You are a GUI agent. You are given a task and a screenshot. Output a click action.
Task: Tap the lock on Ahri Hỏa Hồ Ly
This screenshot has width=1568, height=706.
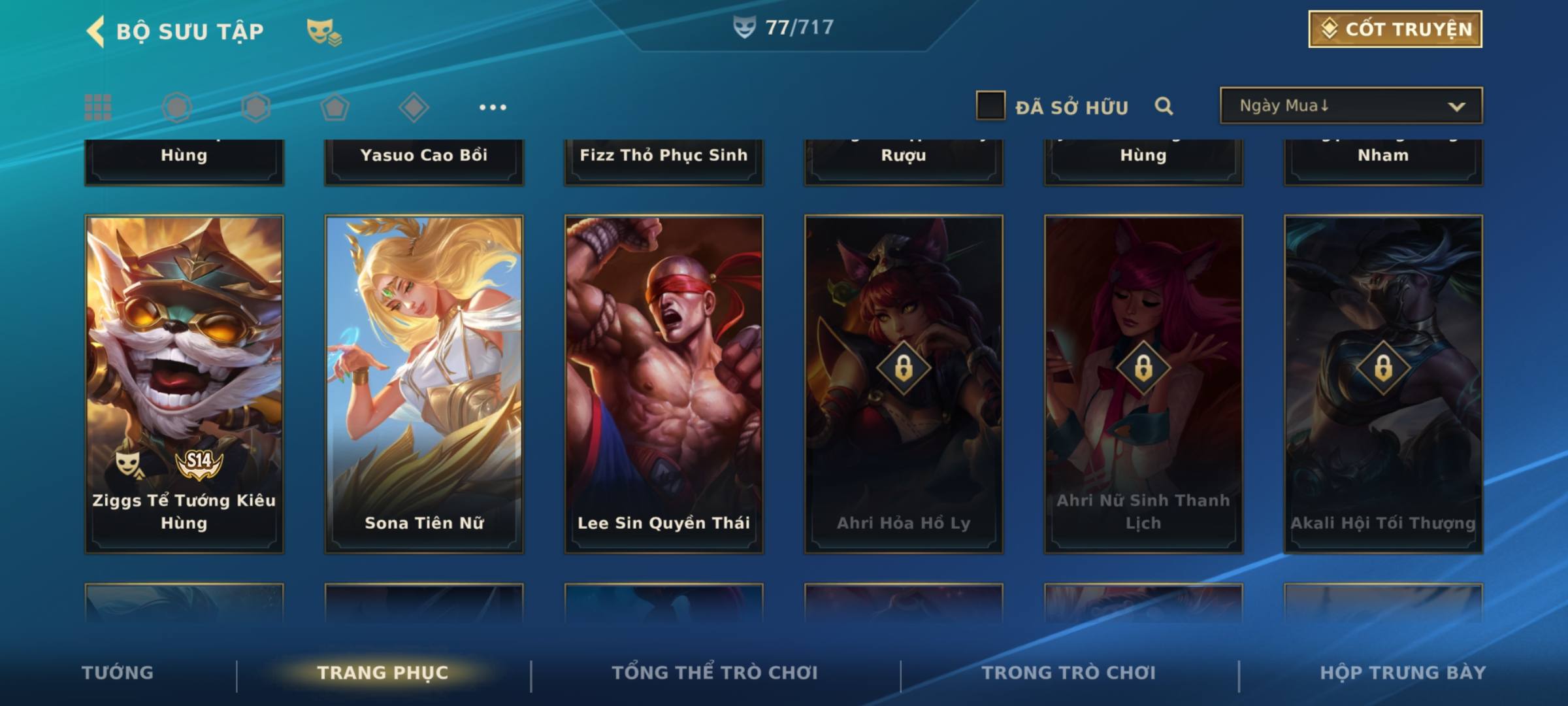(904, 367)
